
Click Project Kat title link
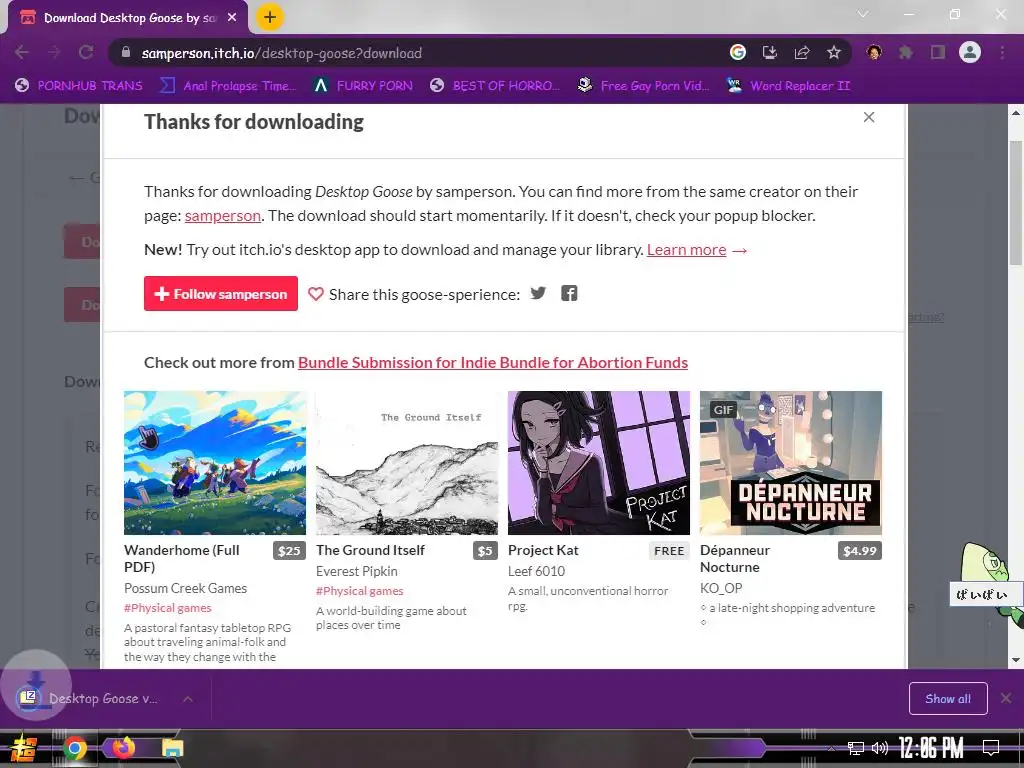(543, 550)
